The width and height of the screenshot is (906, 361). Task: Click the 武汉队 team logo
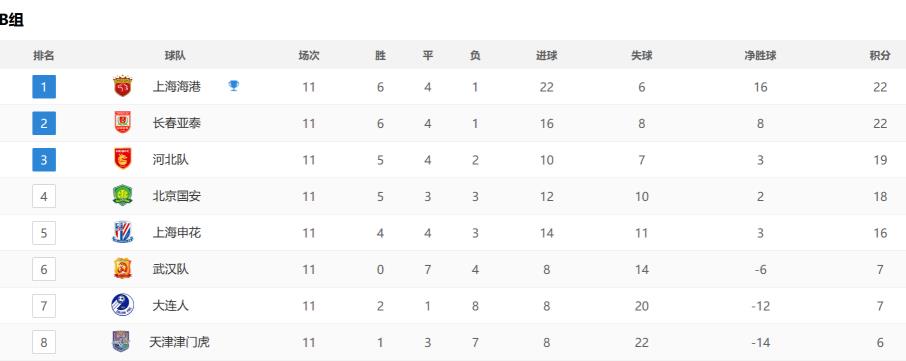pyautogui.click(x=122, y=269)
